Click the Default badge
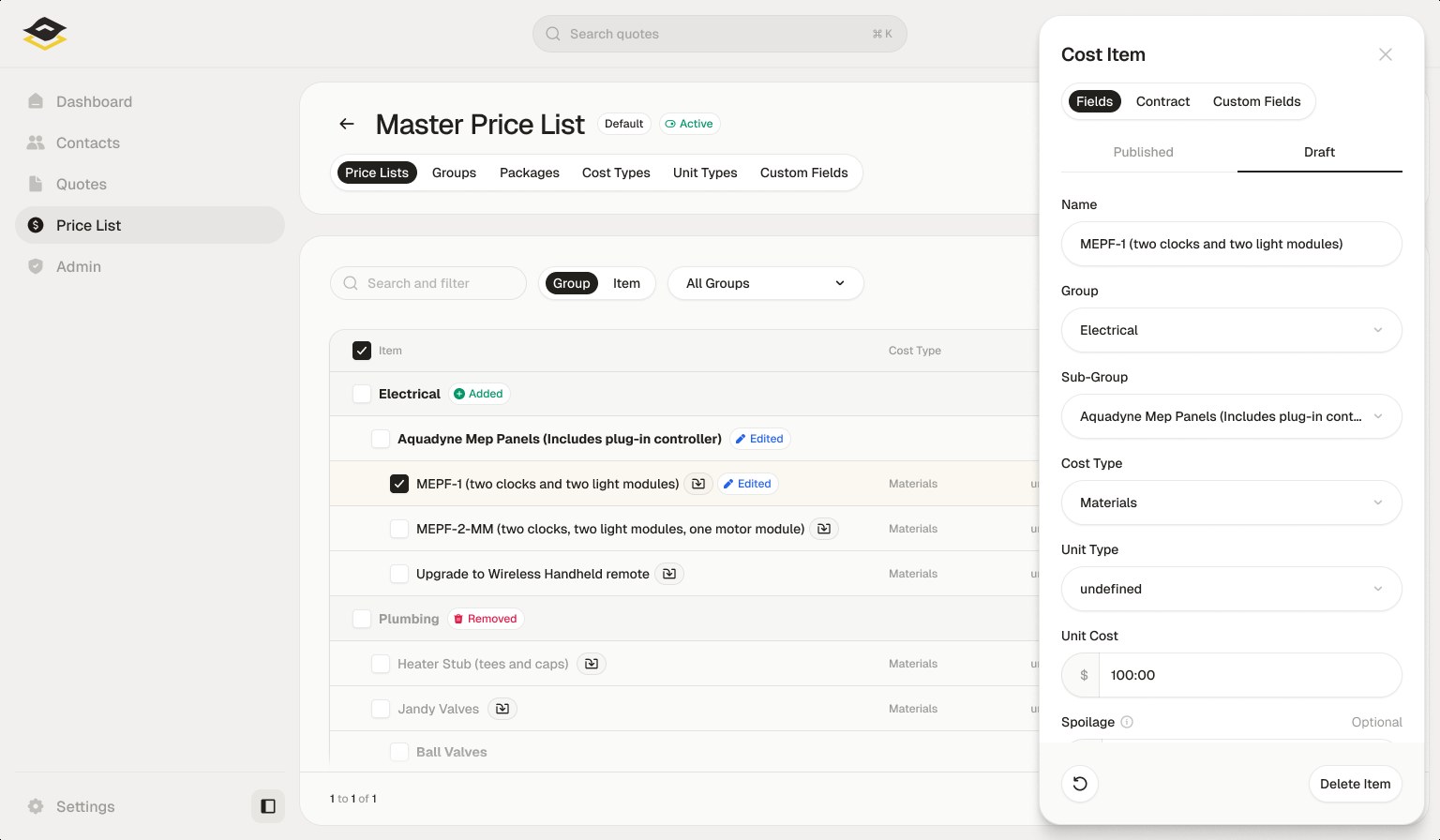The height and width of the screenshot is (840, 1440). 623,124
